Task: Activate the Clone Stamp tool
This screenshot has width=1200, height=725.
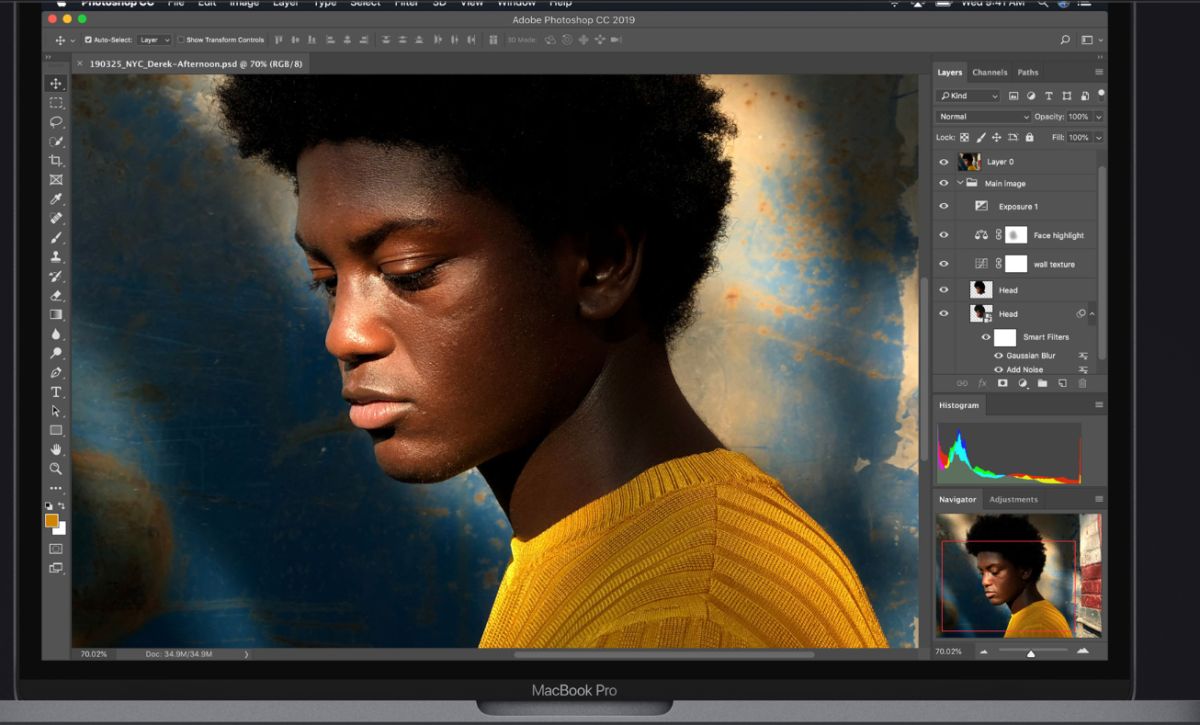Action: tap(56, 256)
